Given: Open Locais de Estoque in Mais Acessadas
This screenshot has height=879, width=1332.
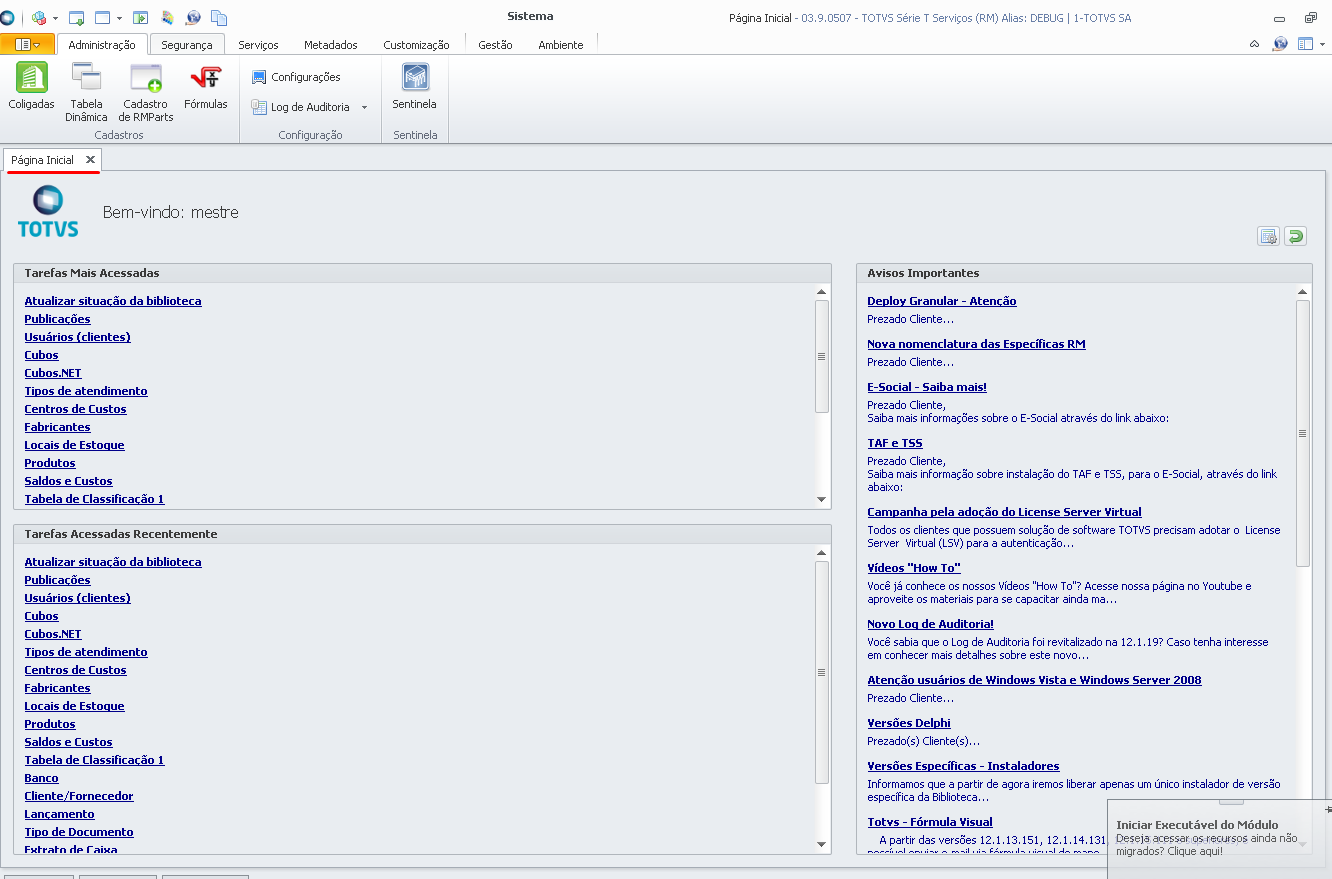Looking at the screenshot, I should click(74, 445).
